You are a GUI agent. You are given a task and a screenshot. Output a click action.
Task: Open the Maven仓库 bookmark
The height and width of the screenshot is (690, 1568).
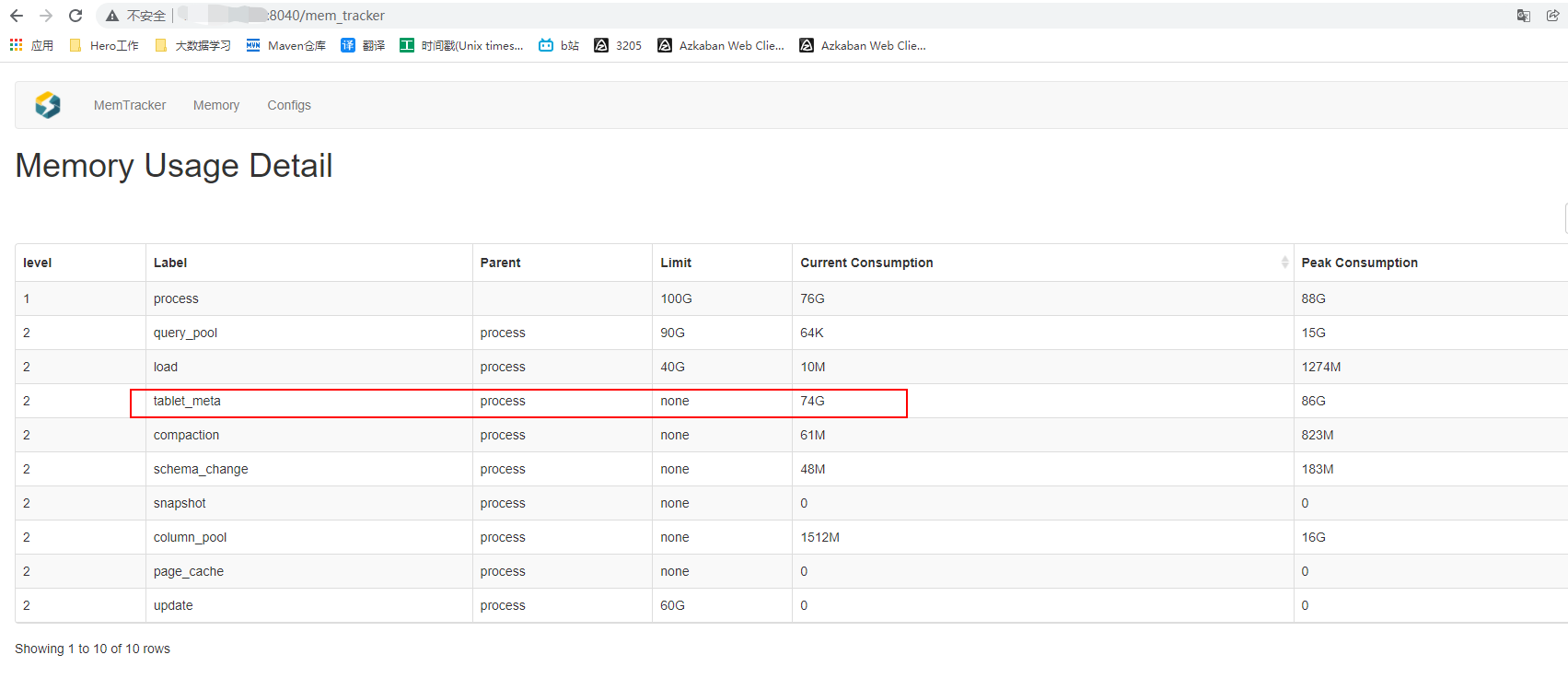pyautogui.click(x=286, y=45)
